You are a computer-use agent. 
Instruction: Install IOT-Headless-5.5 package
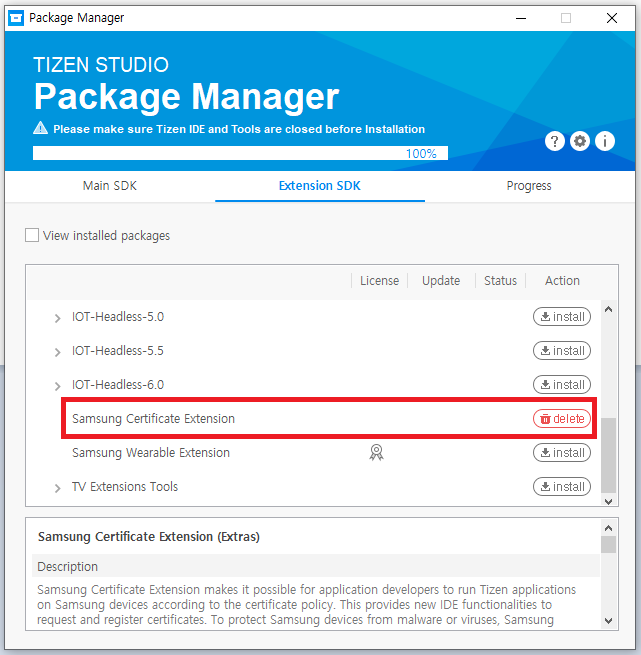point(562,350)
